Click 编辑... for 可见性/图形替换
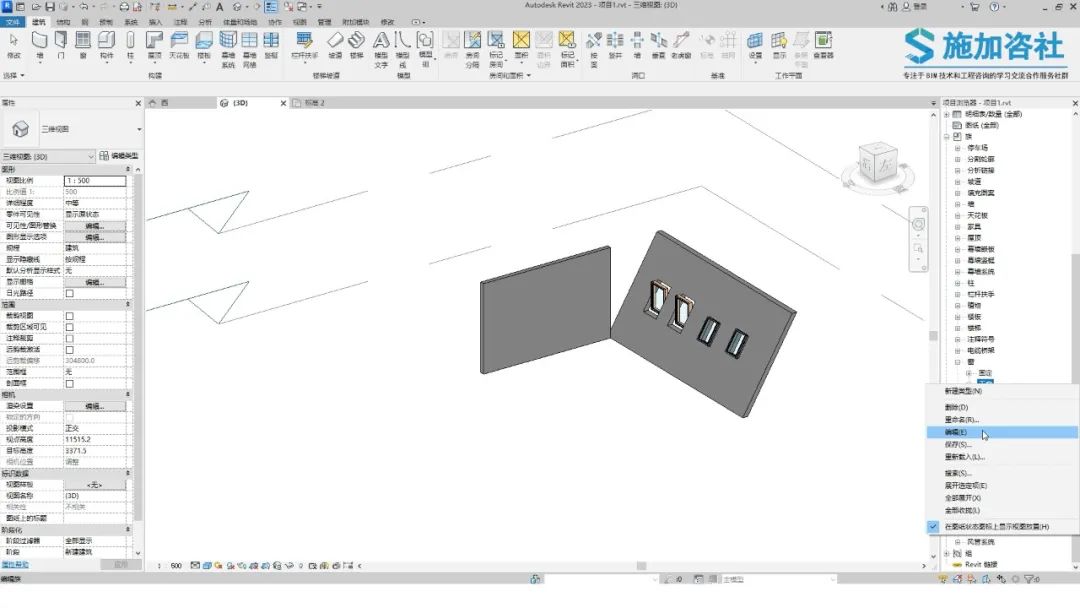Screen dimensions: 1080x608 click(x=94, y=226)
